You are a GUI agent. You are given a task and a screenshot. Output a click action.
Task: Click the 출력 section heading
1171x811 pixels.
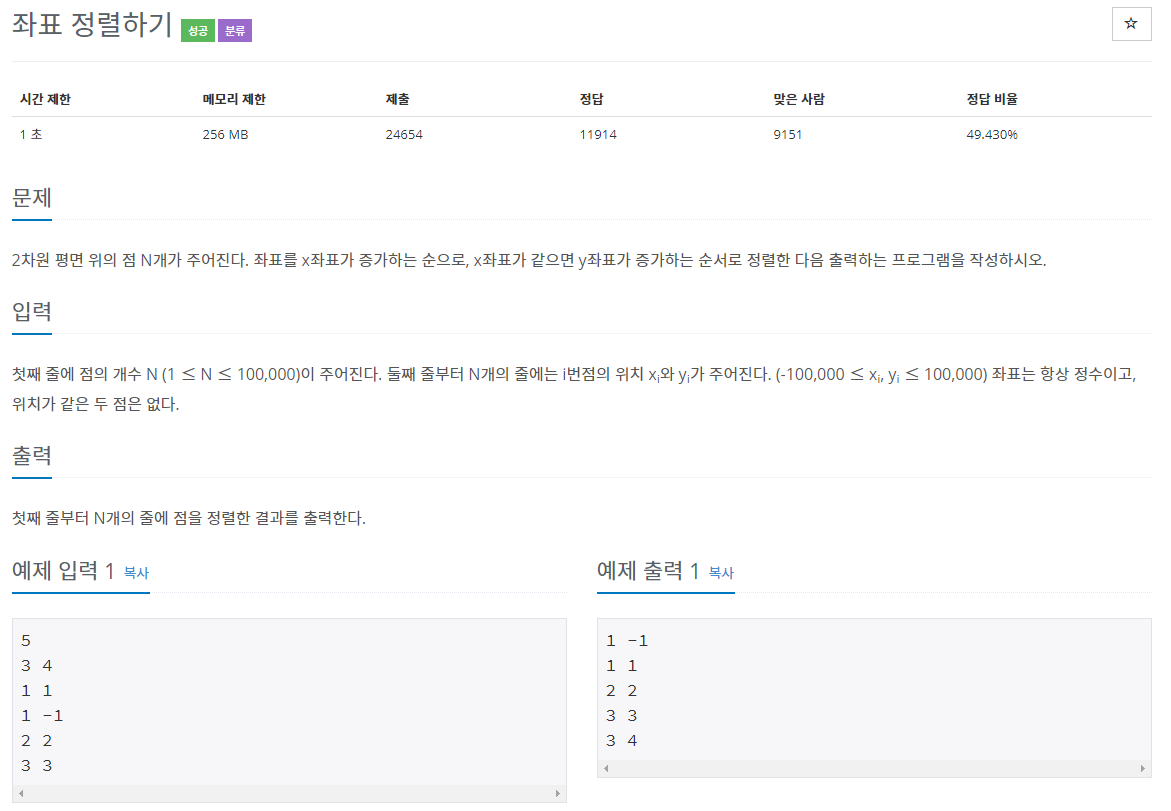pyautogui.click(x=32, y=456)
